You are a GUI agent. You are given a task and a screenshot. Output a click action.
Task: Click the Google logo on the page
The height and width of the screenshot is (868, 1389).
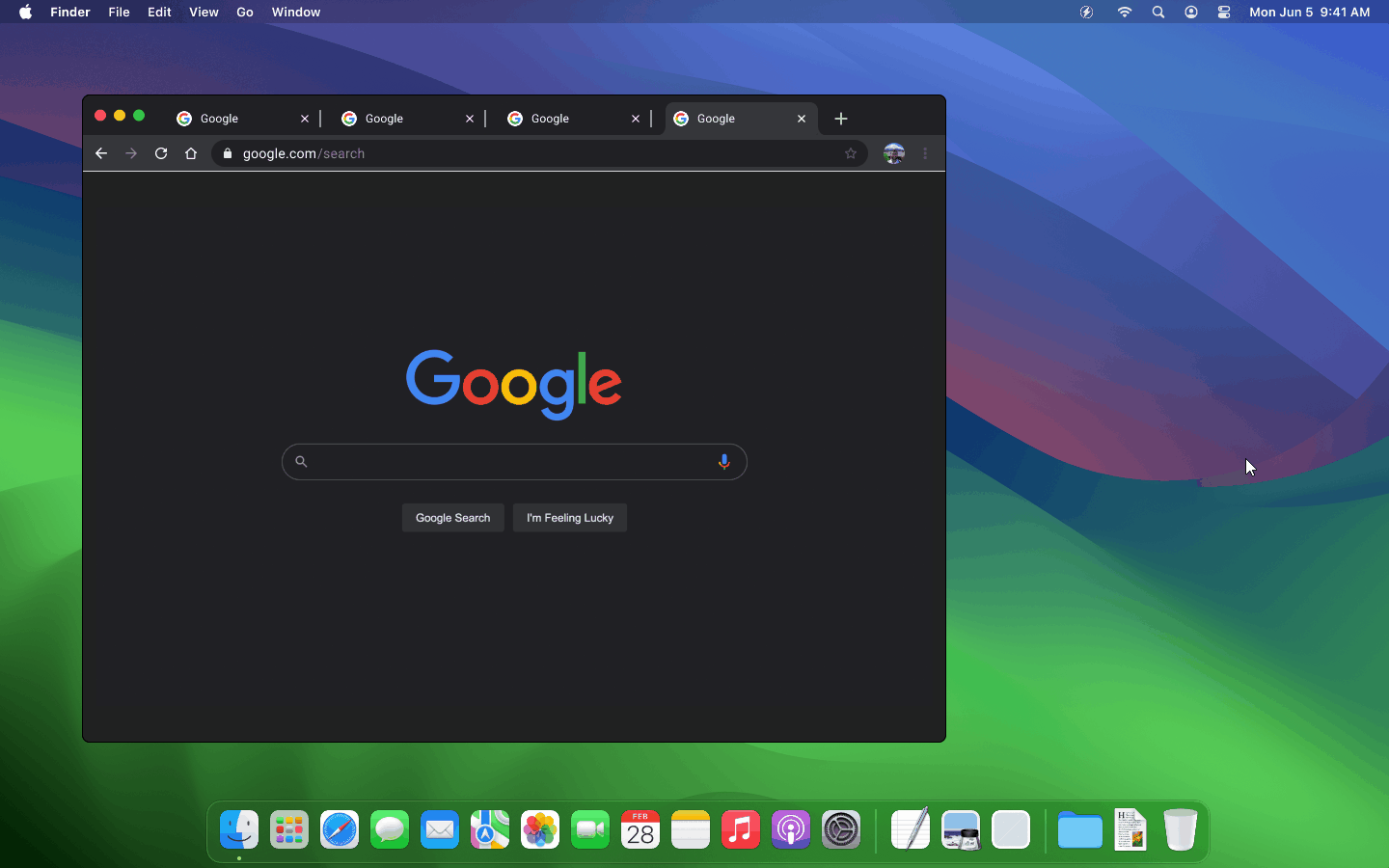514,384
